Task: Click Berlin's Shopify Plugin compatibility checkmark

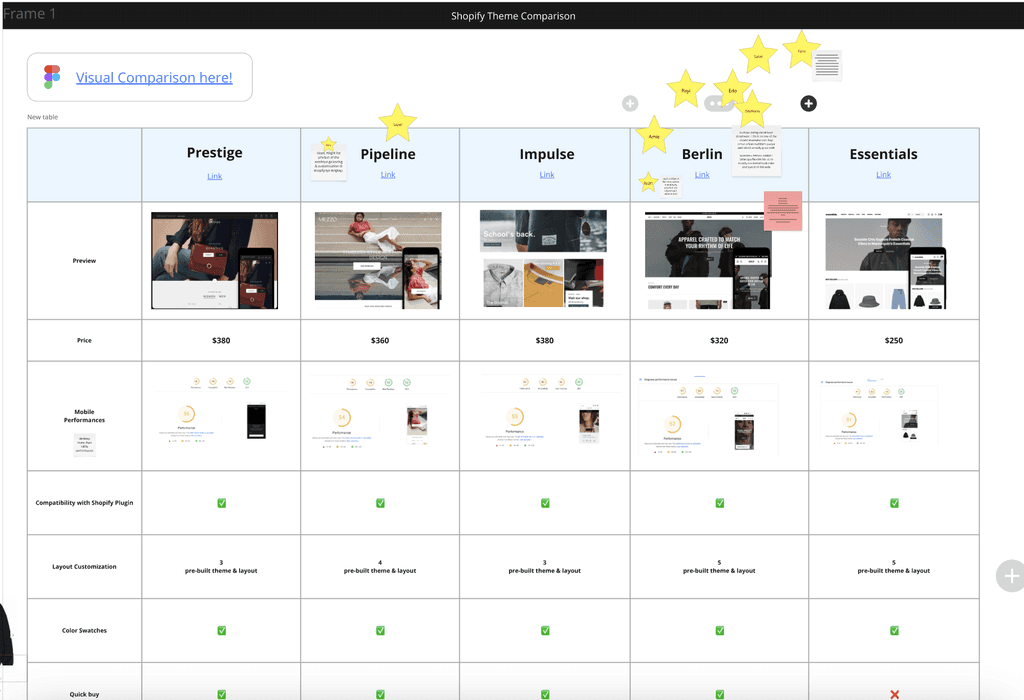Action: coord(719,503)
